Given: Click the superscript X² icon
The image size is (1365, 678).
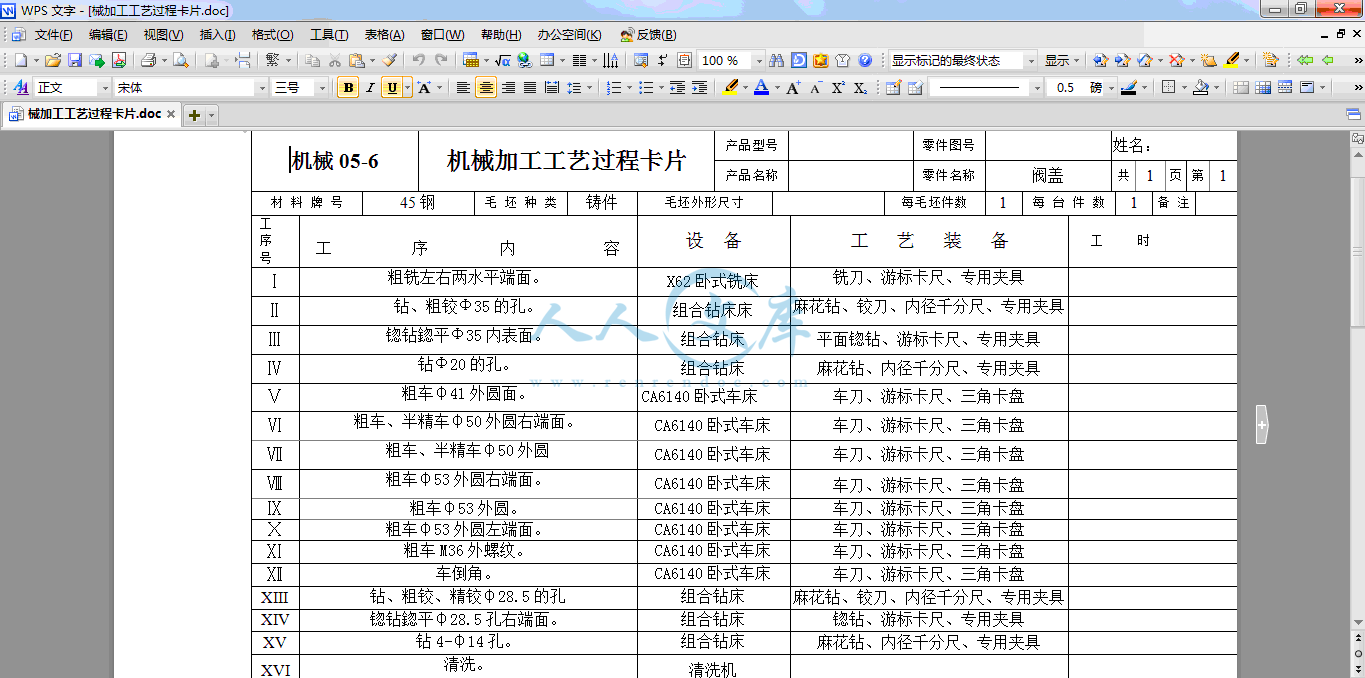Looking at the screenshot, I should pos(838,88).
